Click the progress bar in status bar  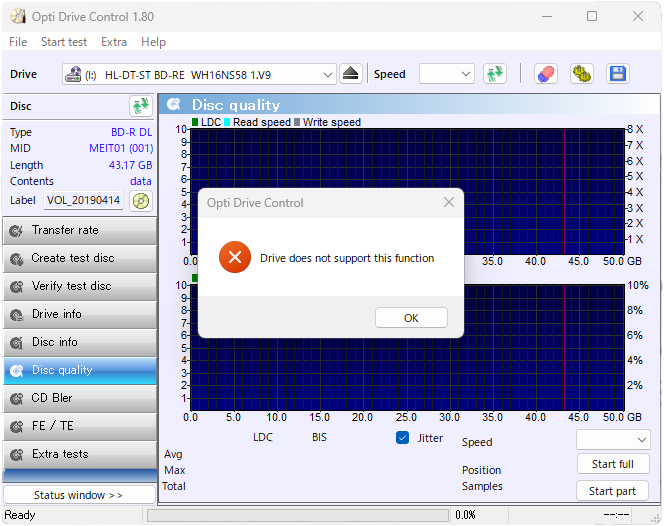298,515
